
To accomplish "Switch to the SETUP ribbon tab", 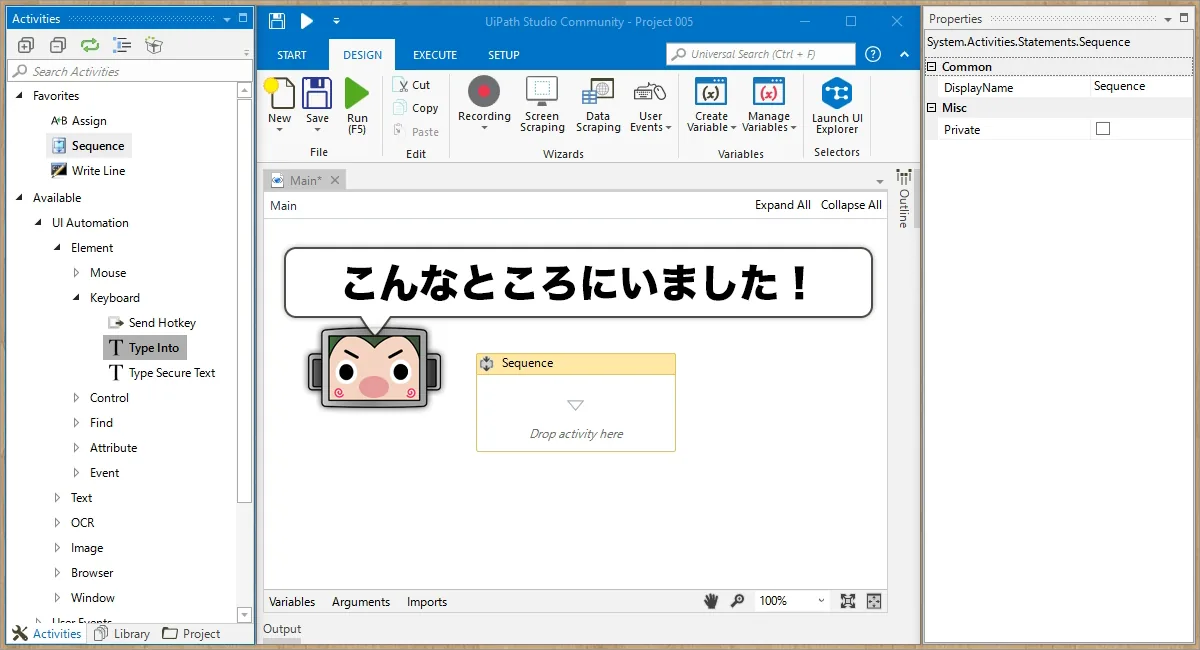I will [x=504, y=55].
